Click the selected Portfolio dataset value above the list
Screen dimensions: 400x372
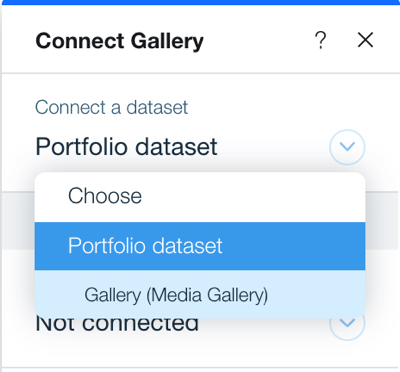pyautogui.click(x=126, y=147)
